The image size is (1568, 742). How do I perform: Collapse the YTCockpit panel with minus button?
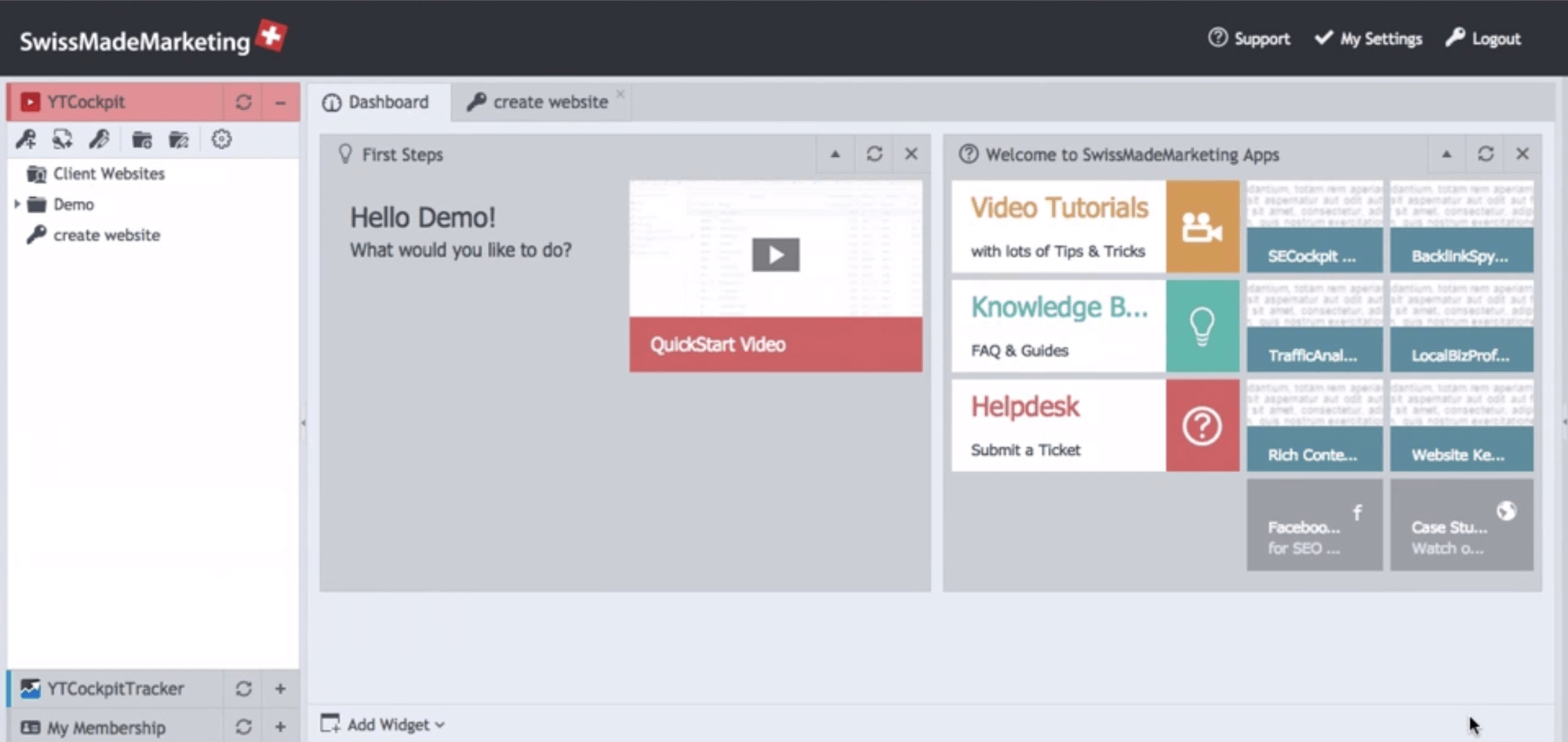pyautogui.click(x=280, y=103)
